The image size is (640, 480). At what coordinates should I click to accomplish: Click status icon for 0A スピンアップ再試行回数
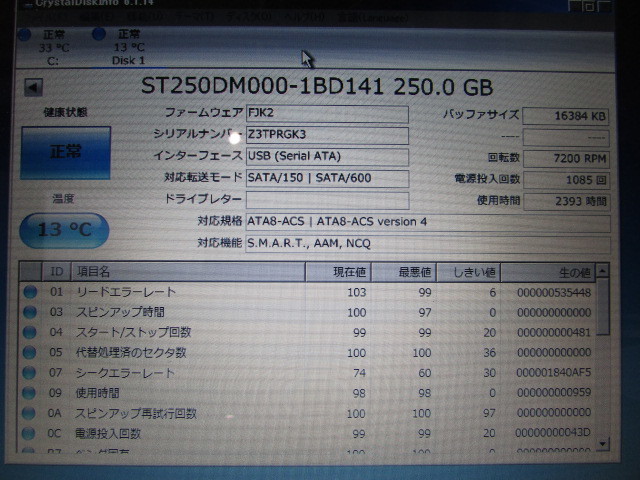click(x=28, y=413)
